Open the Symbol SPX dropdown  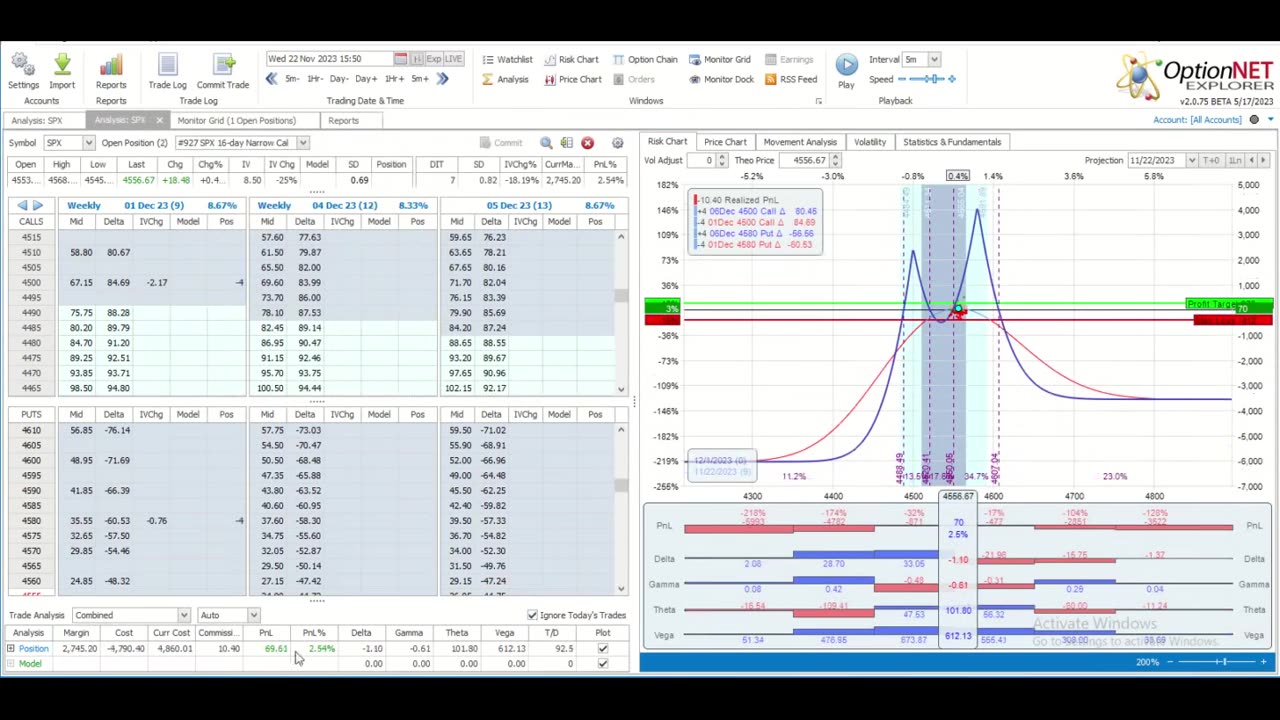coord(88,143)
